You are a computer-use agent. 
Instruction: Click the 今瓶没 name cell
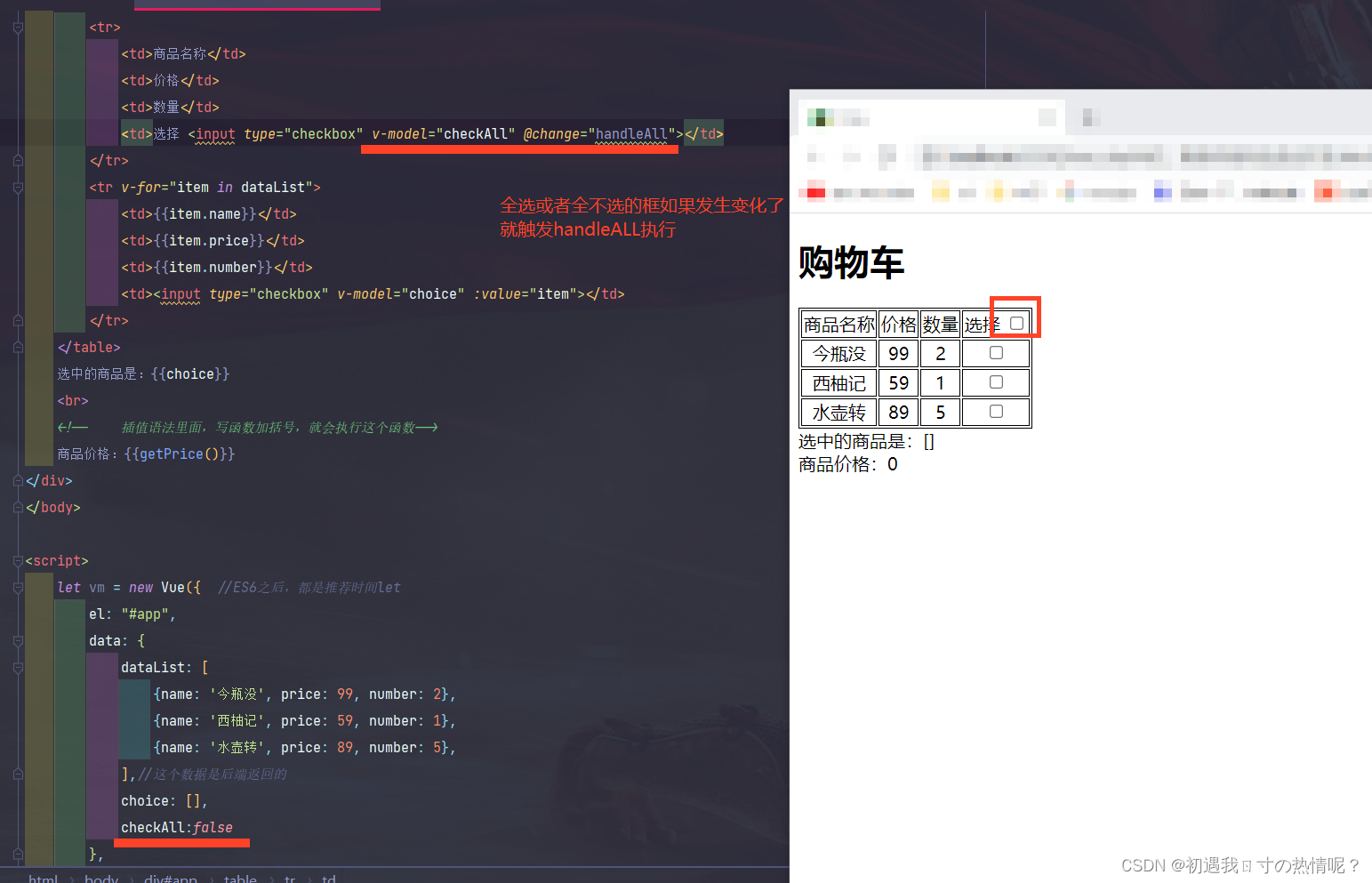pos(839,354)
